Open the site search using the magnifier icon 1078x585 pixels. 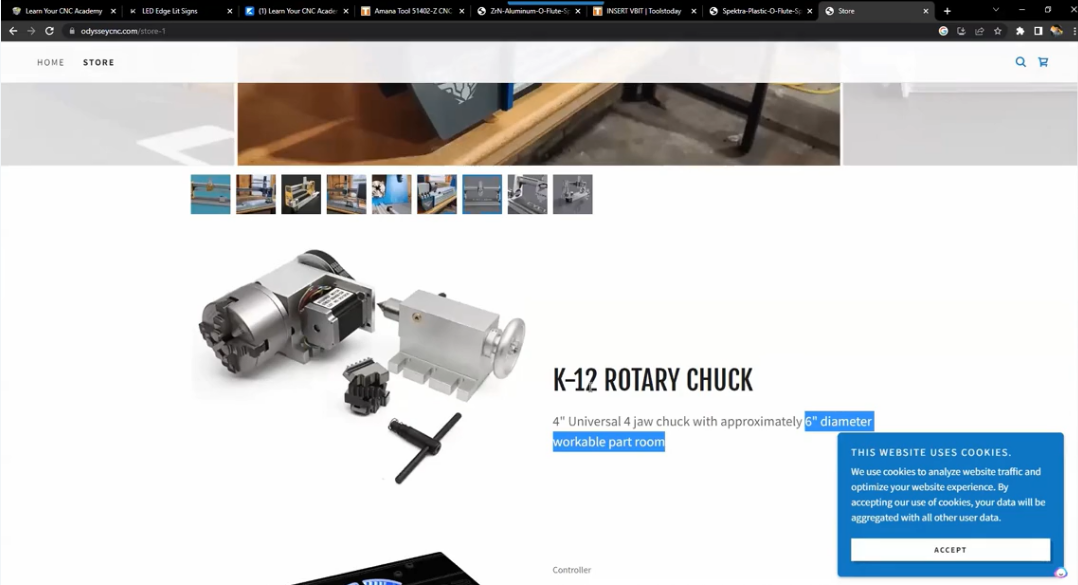click(1020, 62)
